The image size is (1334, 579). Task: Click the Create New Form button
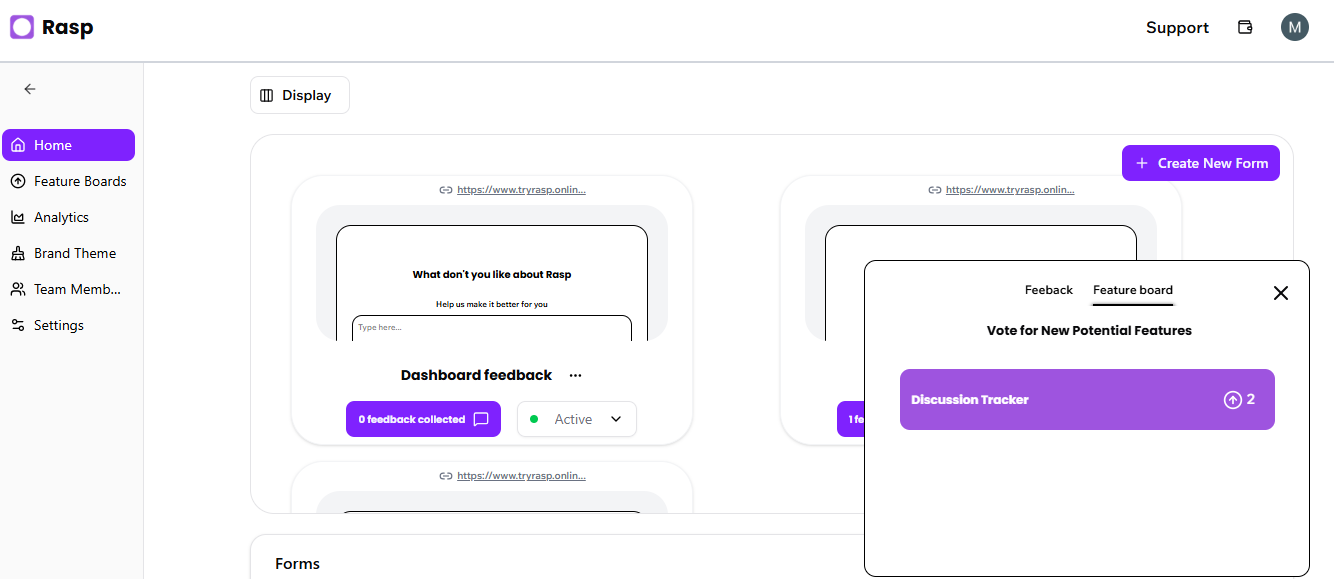point(1200,163)
